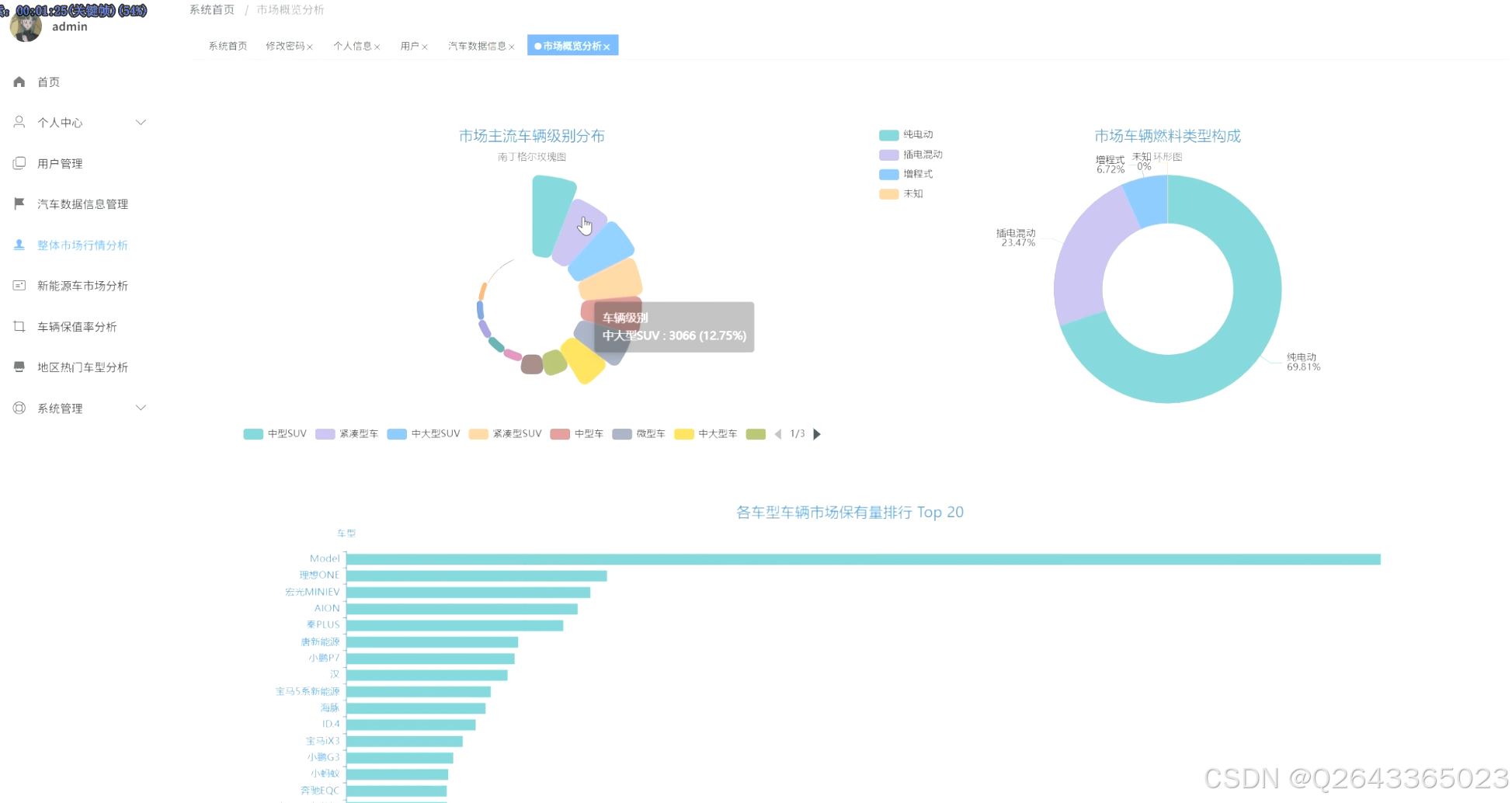Go to next legend page arrow
Image resolution: width=1512 pixels, height=803 pixels.
pyautogui.click(x=817, y=434)
